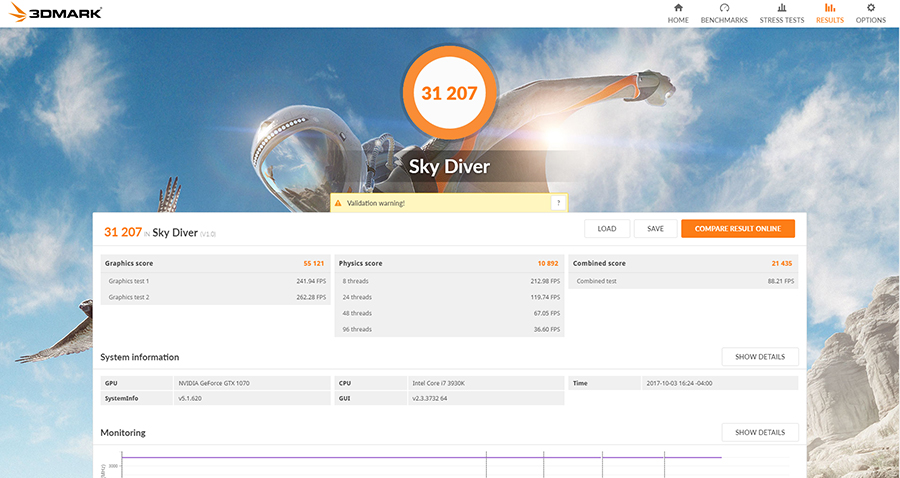Open the Benchmarks gauge icon
Viewport: 900px width, 478px height.
click(x=723, y=8)
